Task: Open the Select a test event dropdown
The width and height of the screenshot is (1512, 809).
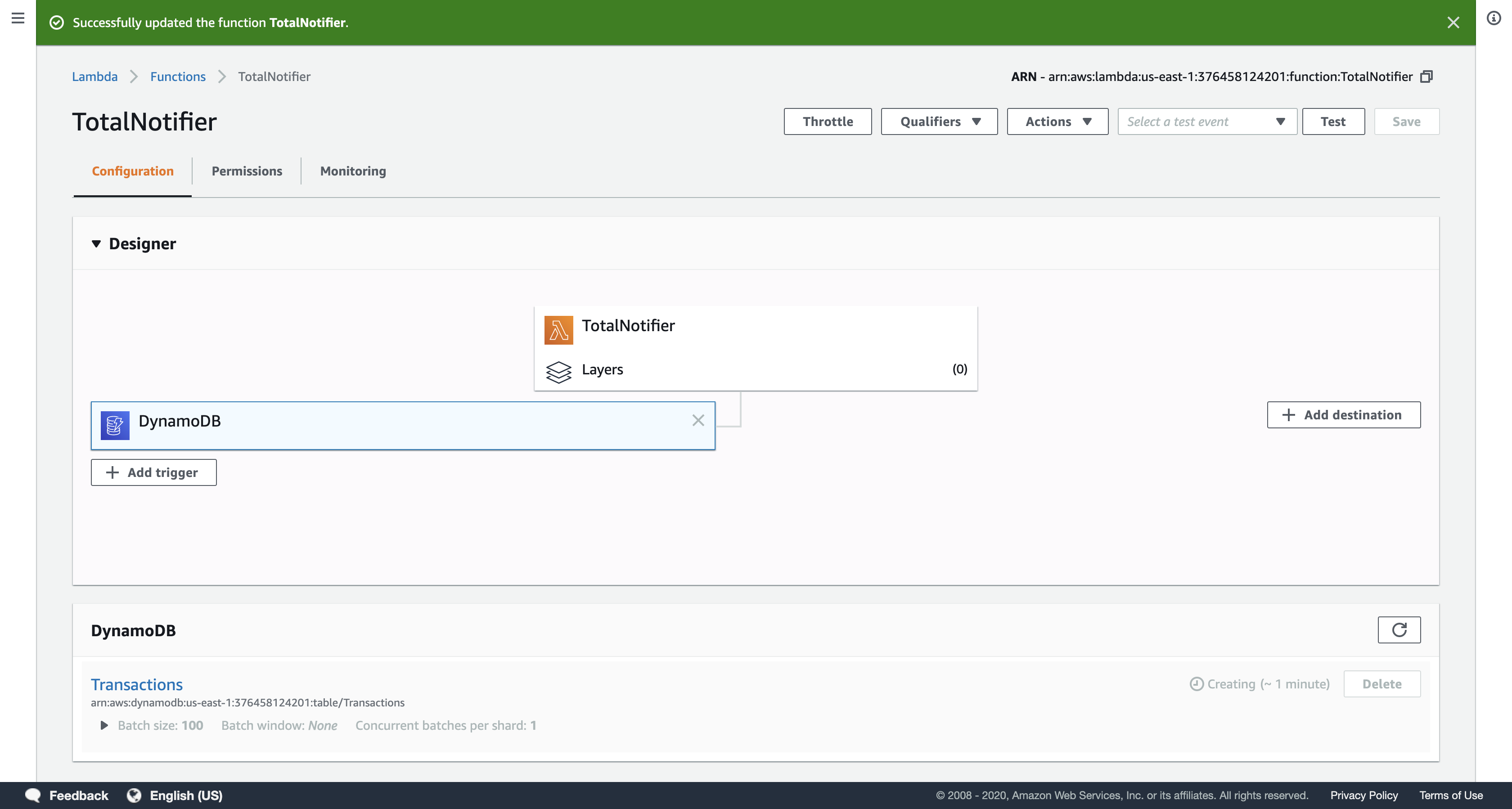Action: pyautogui.click(x=1207, y=121)
